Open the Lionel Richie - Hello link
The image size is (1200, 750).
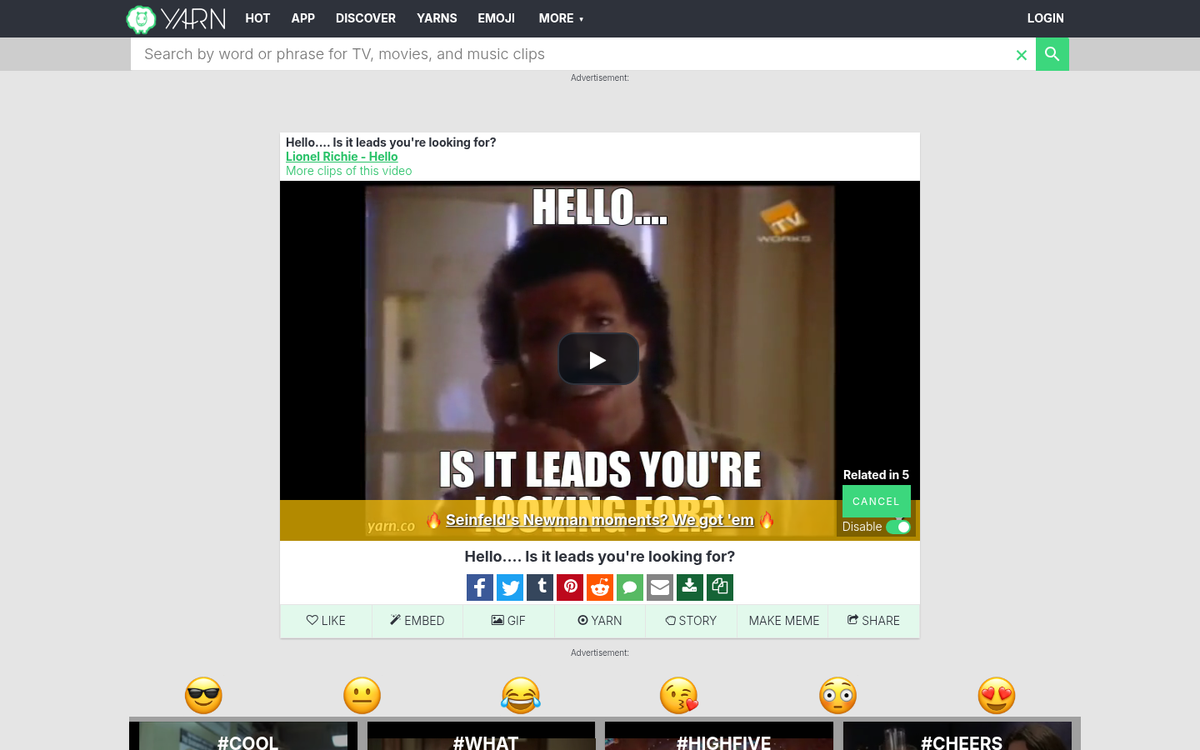(341, 156)
